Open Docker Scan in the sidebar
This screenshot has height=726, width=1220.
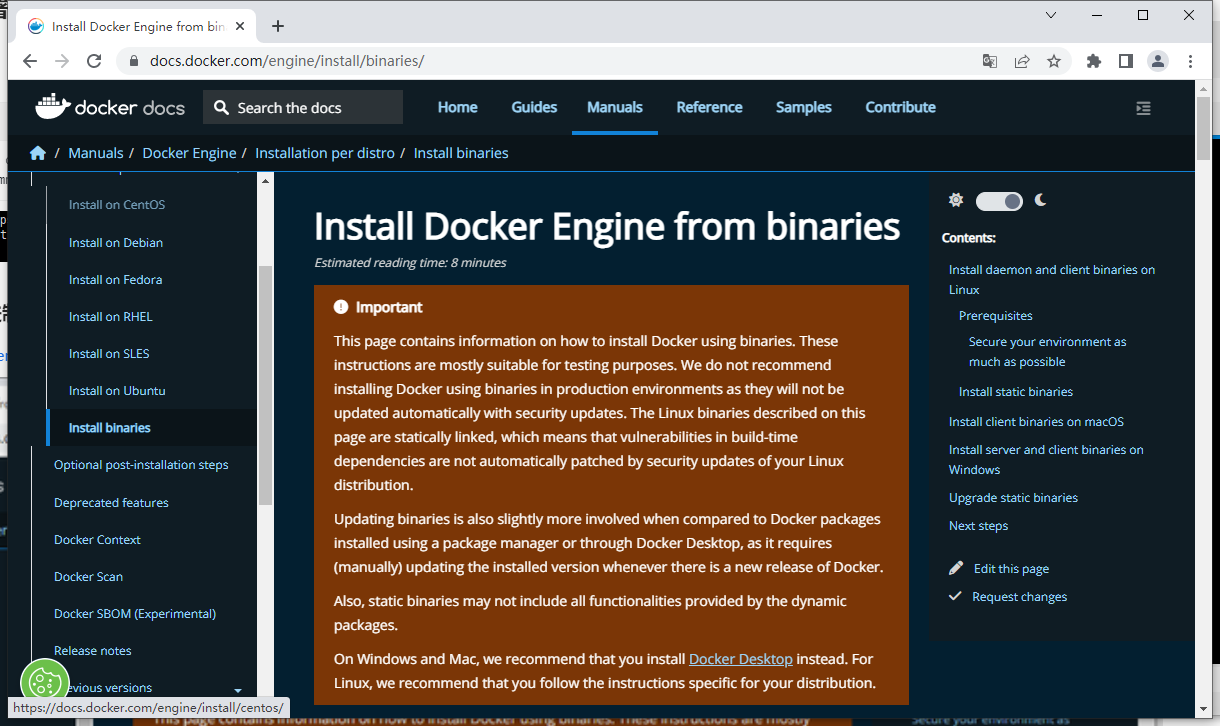pyautogui.click(x=88, y=576)
